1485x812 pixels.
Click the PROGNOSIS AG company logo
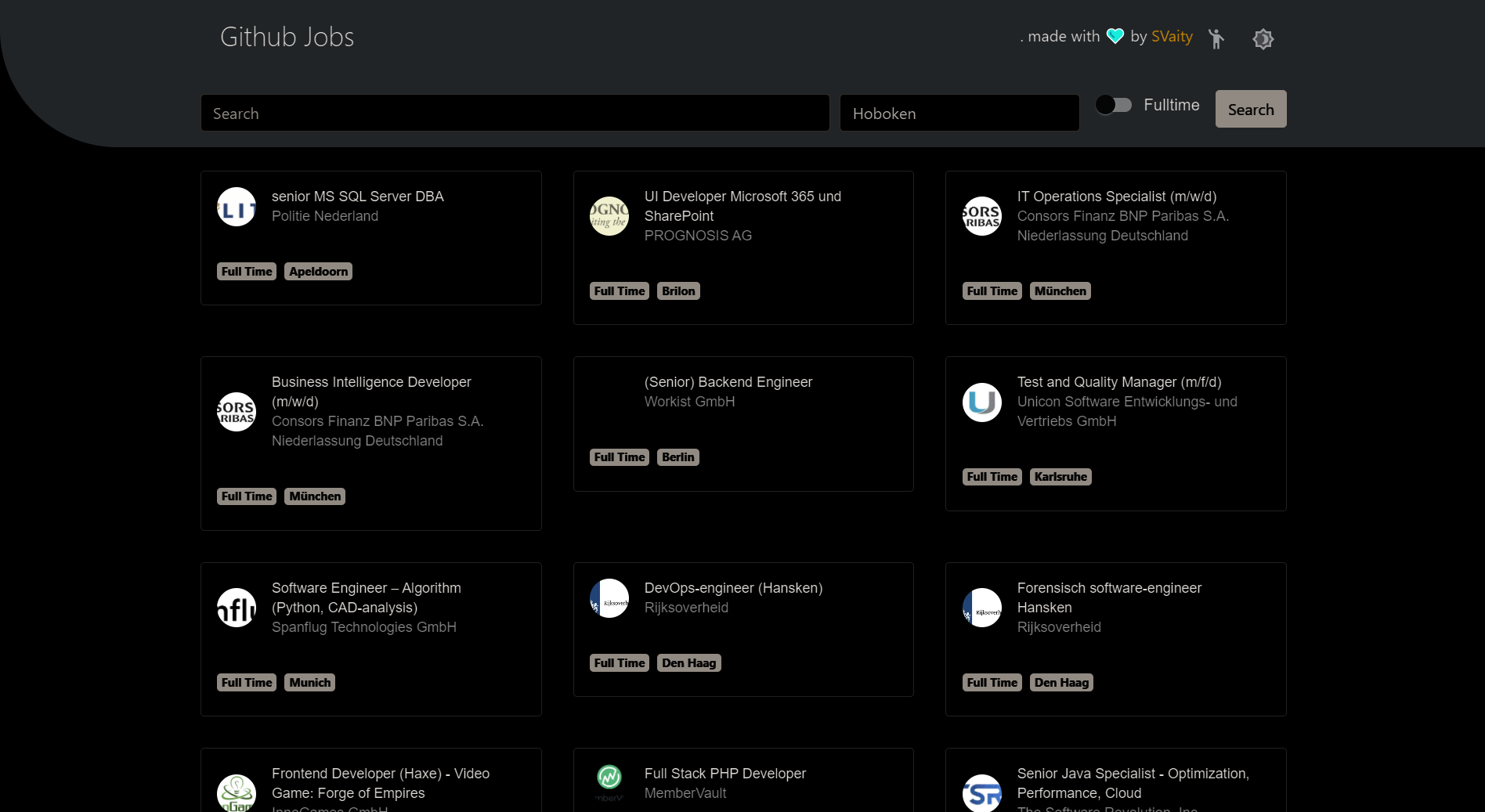609,216
